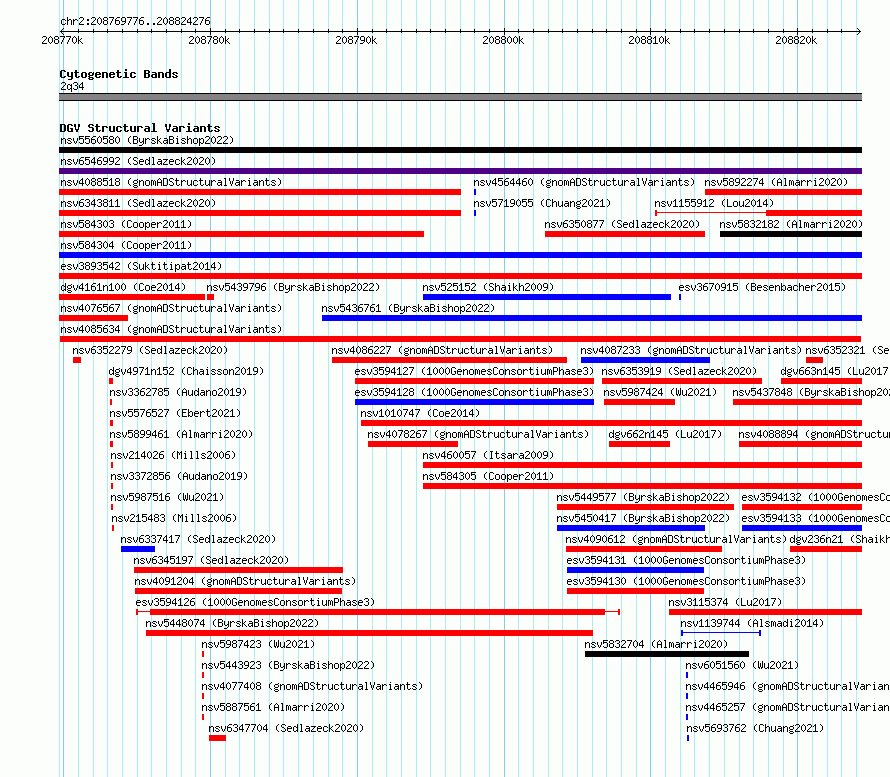Click nsv6347704 (Sedlazeck2020) label
890x777 pixels.
click(286, 728)
